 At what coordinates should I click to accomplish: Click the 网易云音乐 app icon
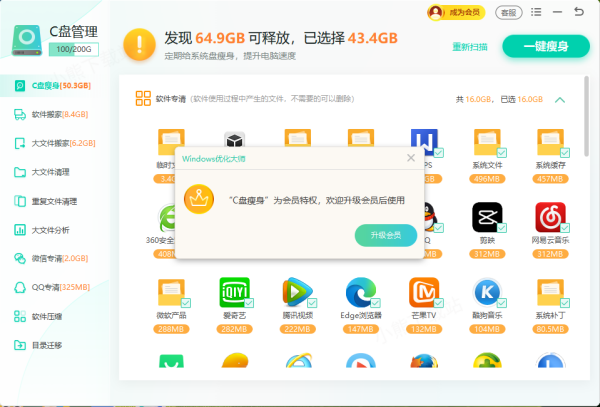click(x=550, y=217)
